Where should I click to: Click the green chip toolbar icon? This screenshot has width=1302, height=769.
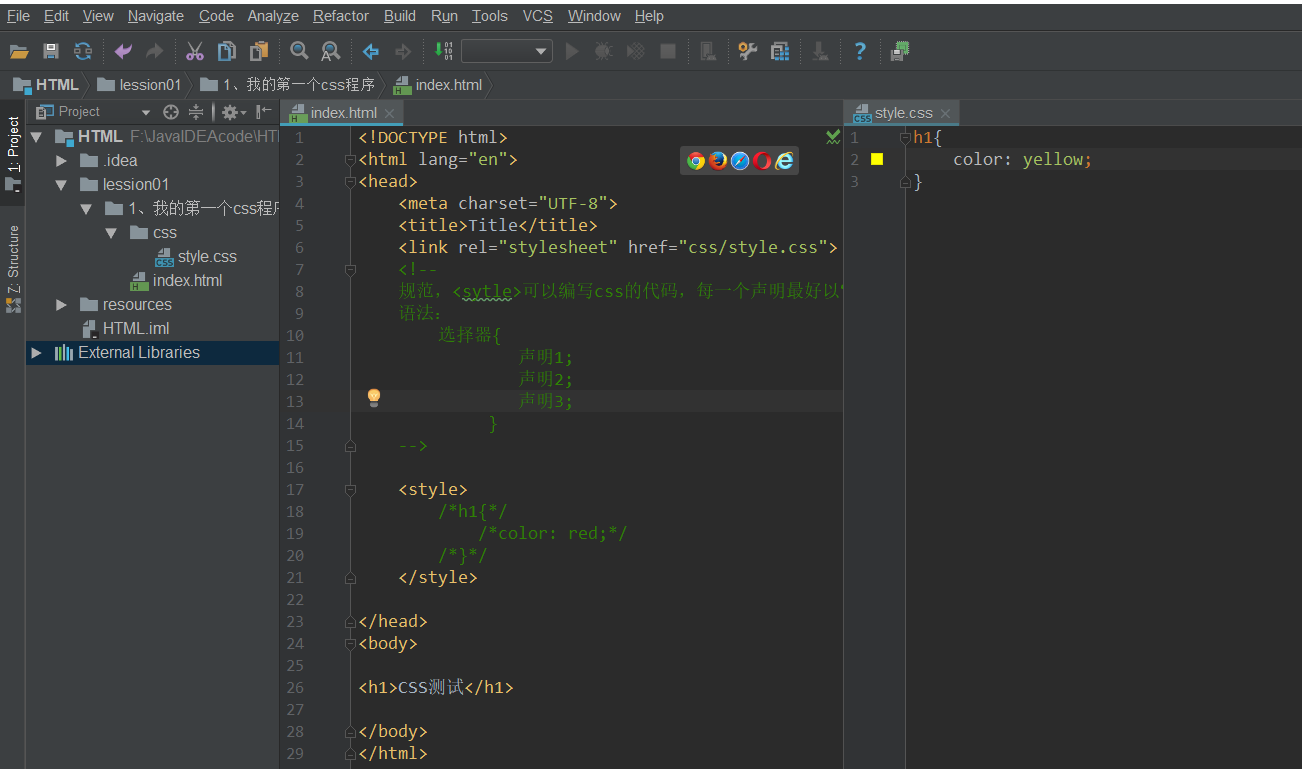(x=900, y=51)
